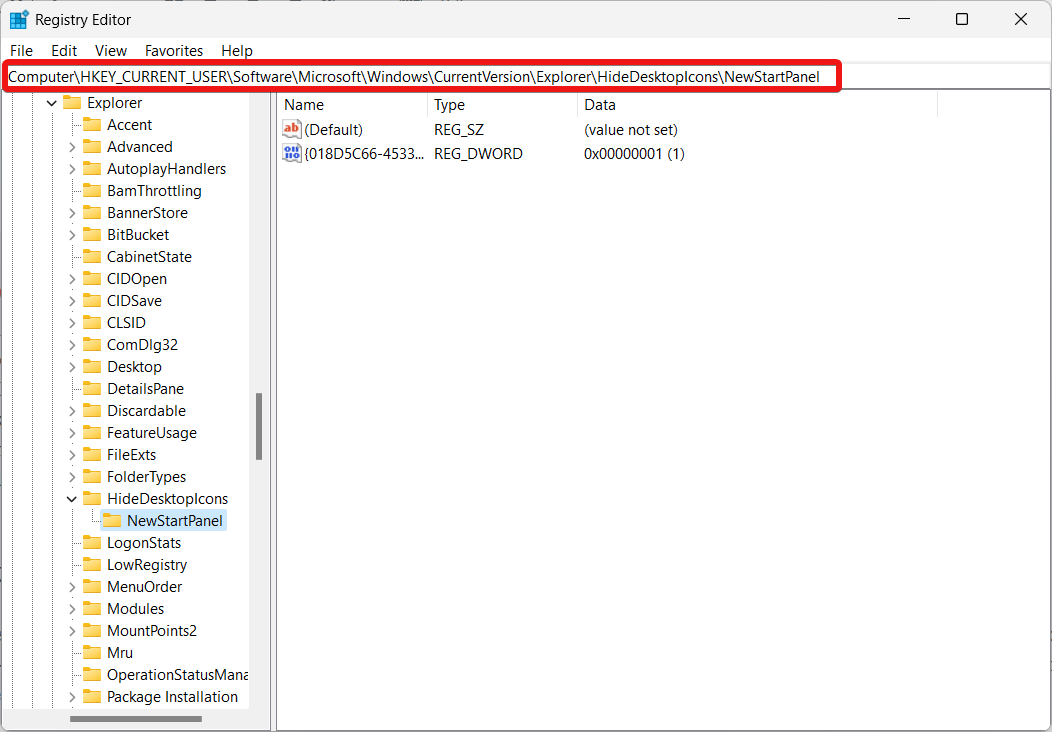Click the Advanced folder icon
The width and height of the screenshot is (1052, 732).
92,147
